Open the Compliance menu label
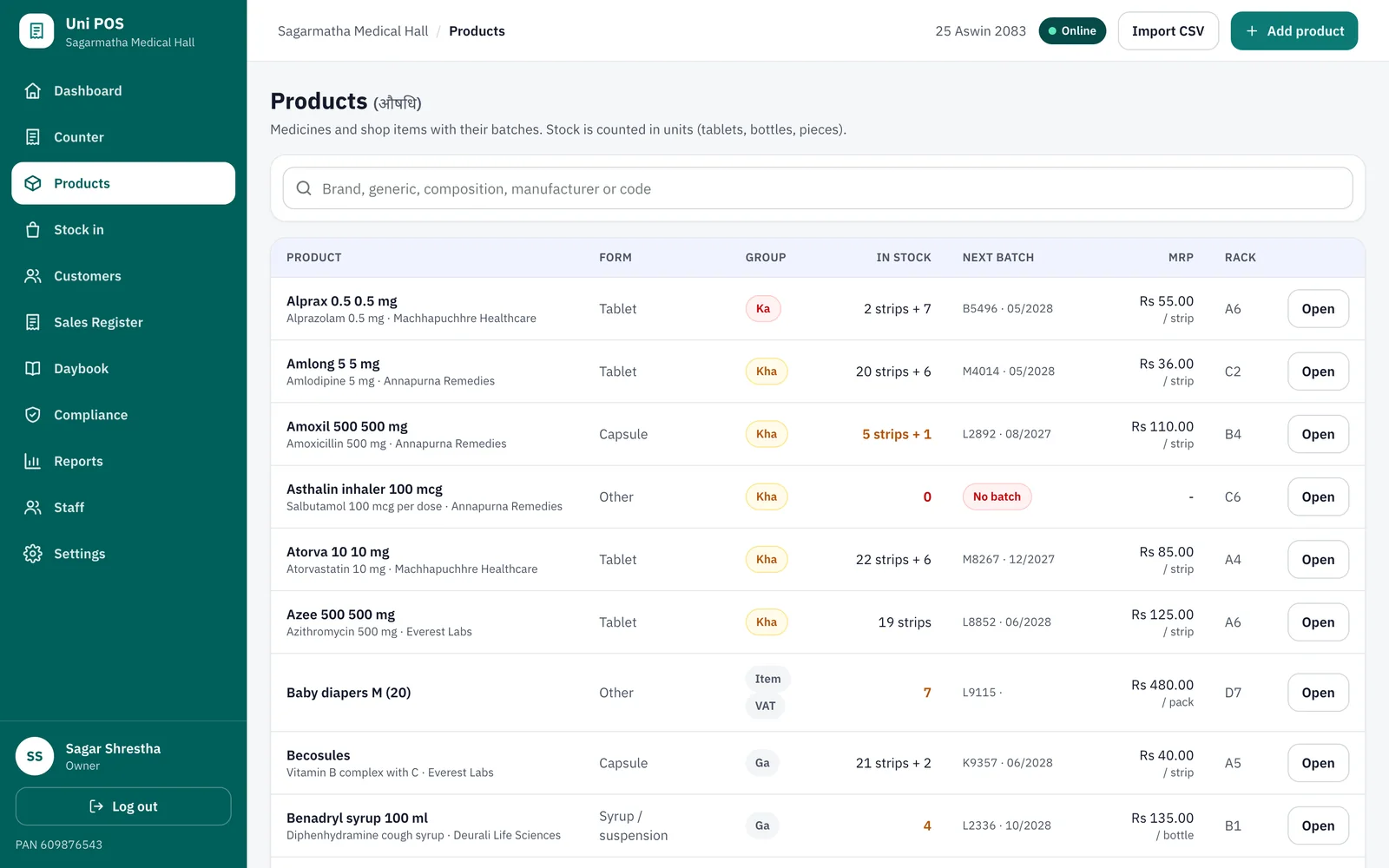 [x=90, y=415]
